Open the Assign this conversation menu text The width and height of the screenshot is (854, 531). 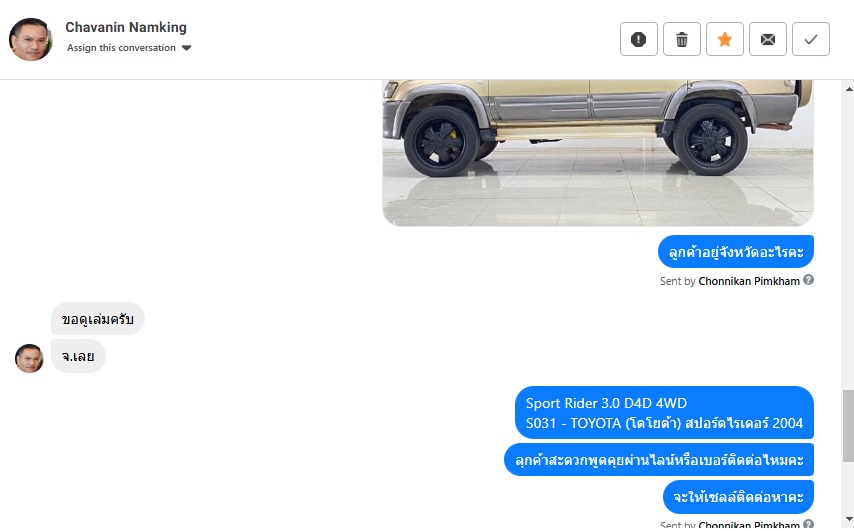[x=121, y=48]
